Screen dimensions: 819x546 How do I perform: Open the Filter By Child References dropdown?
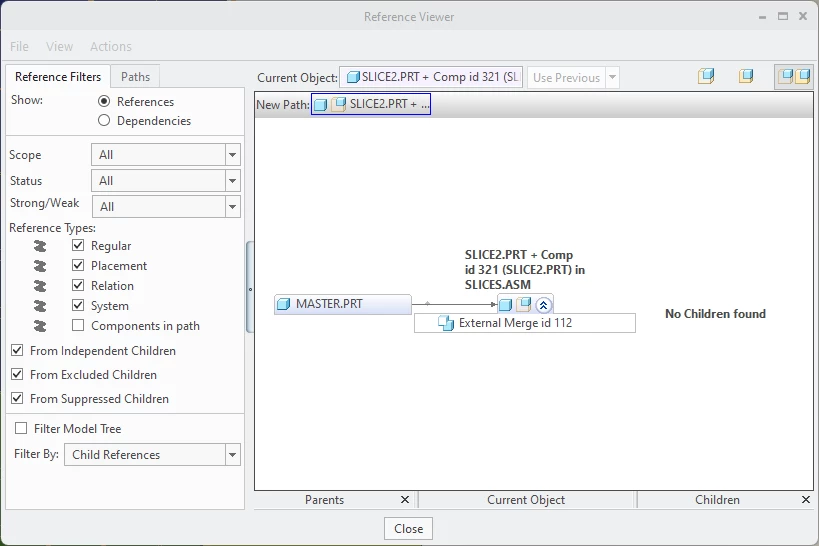(232, 455)
